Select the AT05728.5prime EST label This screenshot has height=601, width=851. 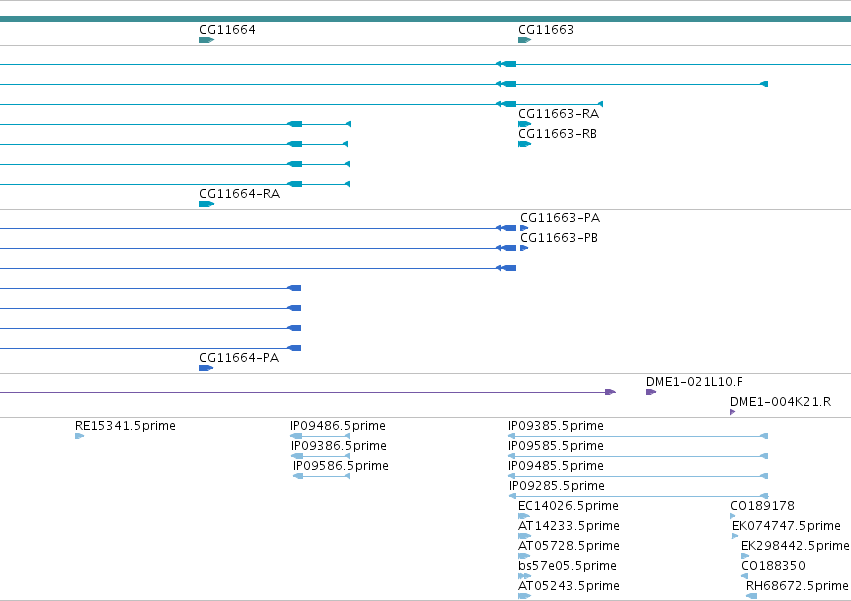click(569, 546)
